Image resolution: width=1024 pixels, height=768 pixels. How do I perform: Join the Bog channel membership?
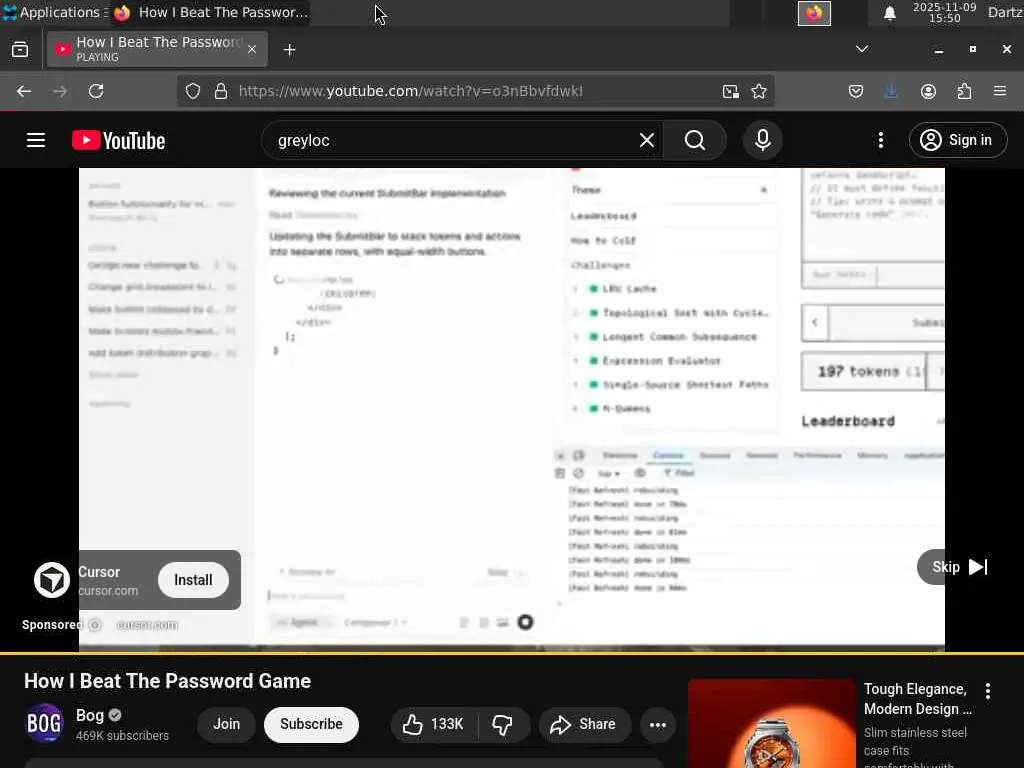pos(227,724)
